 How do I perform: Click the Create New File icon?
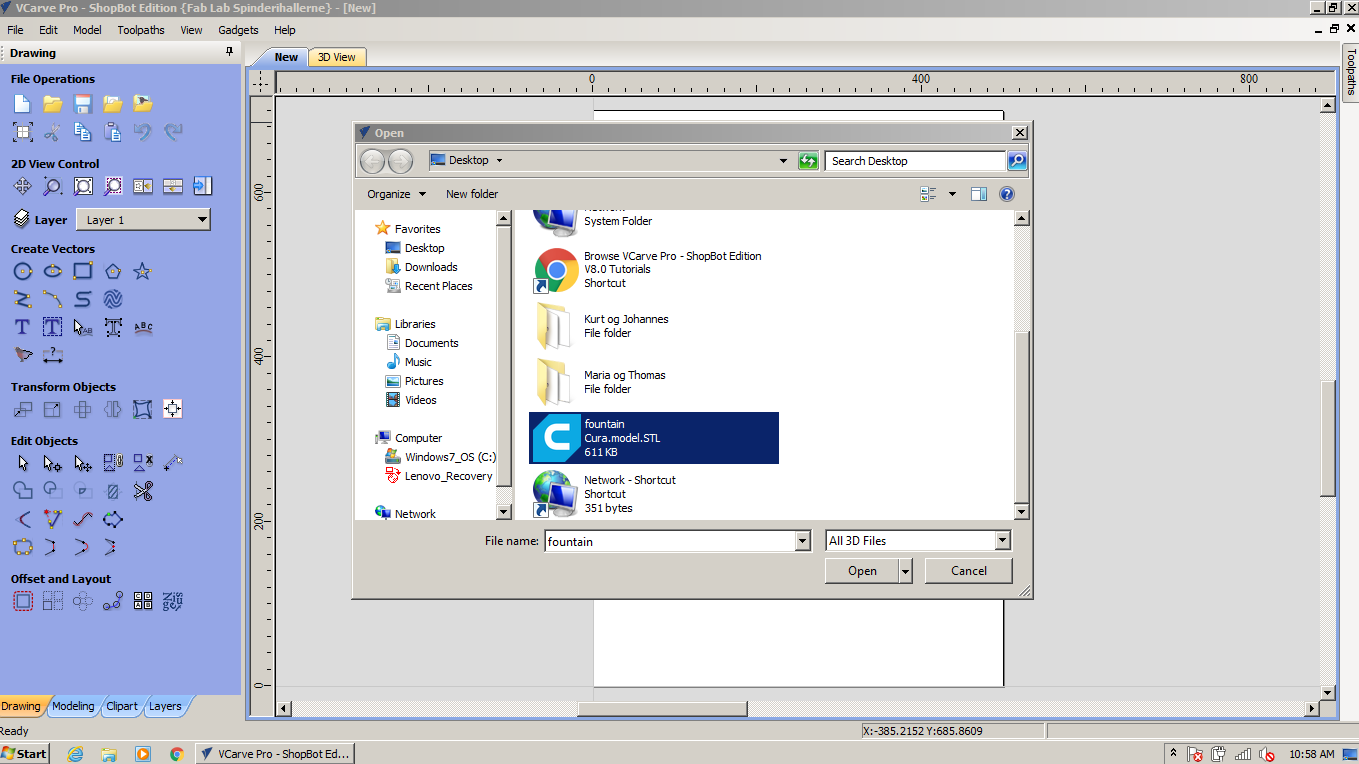[x=22, y=103]
